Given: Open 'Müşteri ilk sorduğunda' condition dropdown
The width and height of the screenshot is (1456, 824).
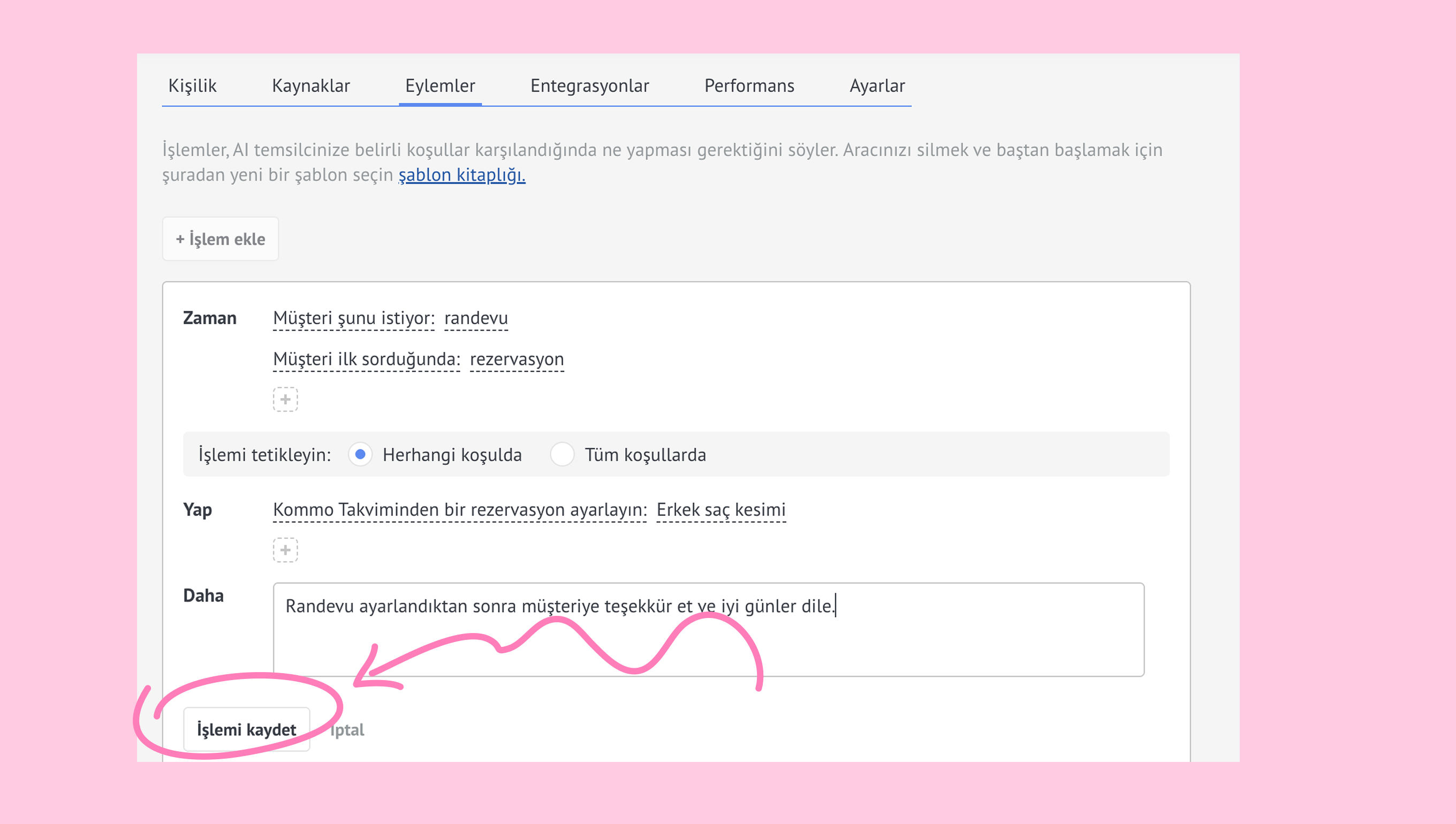Looking at the screenshot, I should (366, 360).
